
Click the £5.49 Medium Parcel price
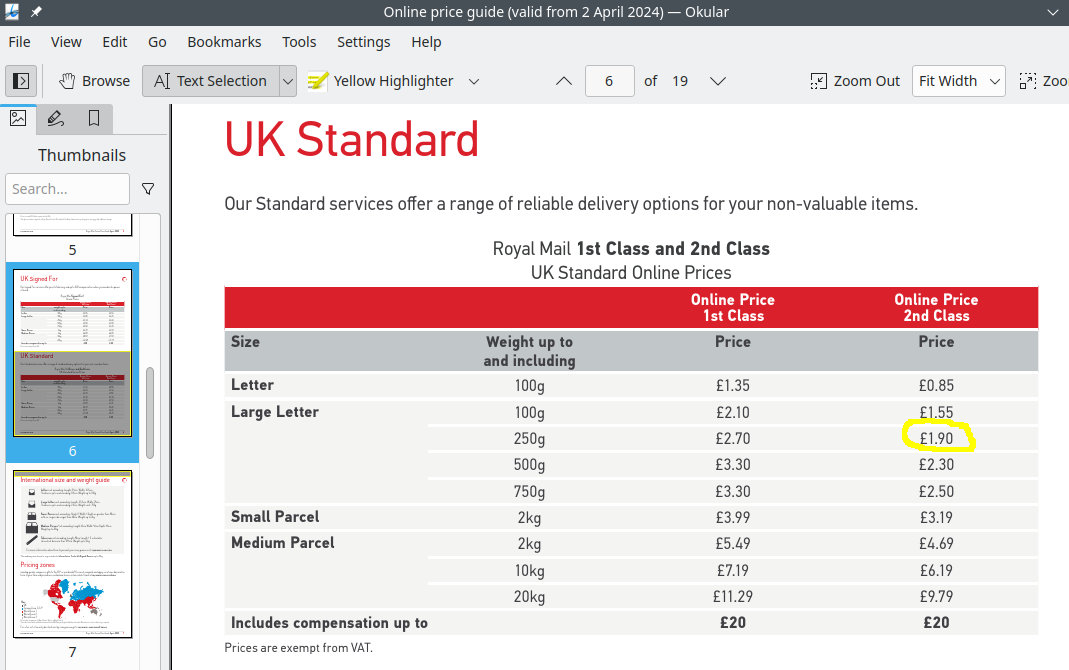click(x=733, y=544)
